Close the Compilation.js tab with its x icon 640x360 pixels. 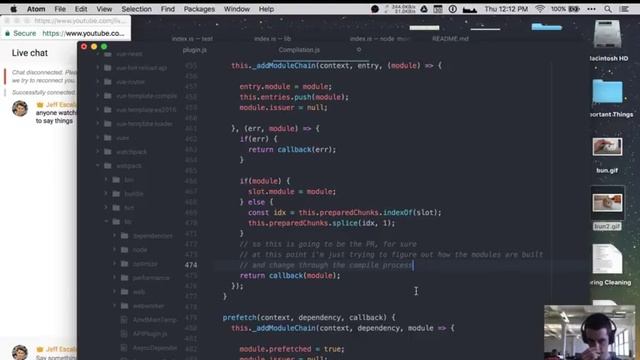pyautogui.click(x=359, y=50)
